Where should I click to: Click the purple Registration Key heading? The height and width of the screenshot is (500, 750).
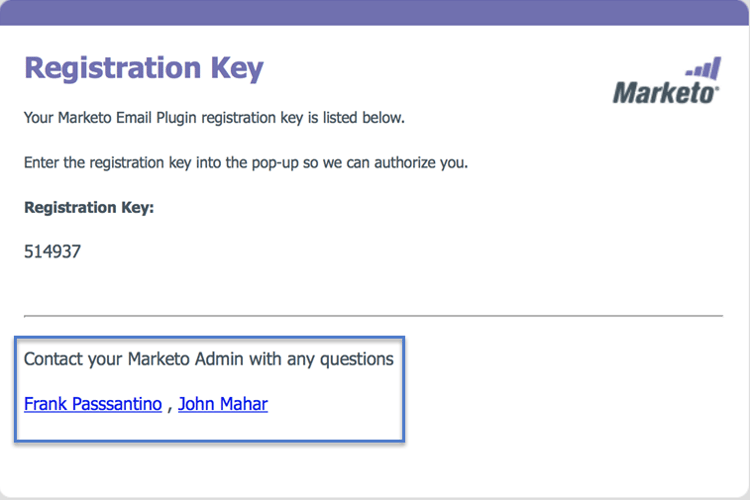tap(144, 68)
